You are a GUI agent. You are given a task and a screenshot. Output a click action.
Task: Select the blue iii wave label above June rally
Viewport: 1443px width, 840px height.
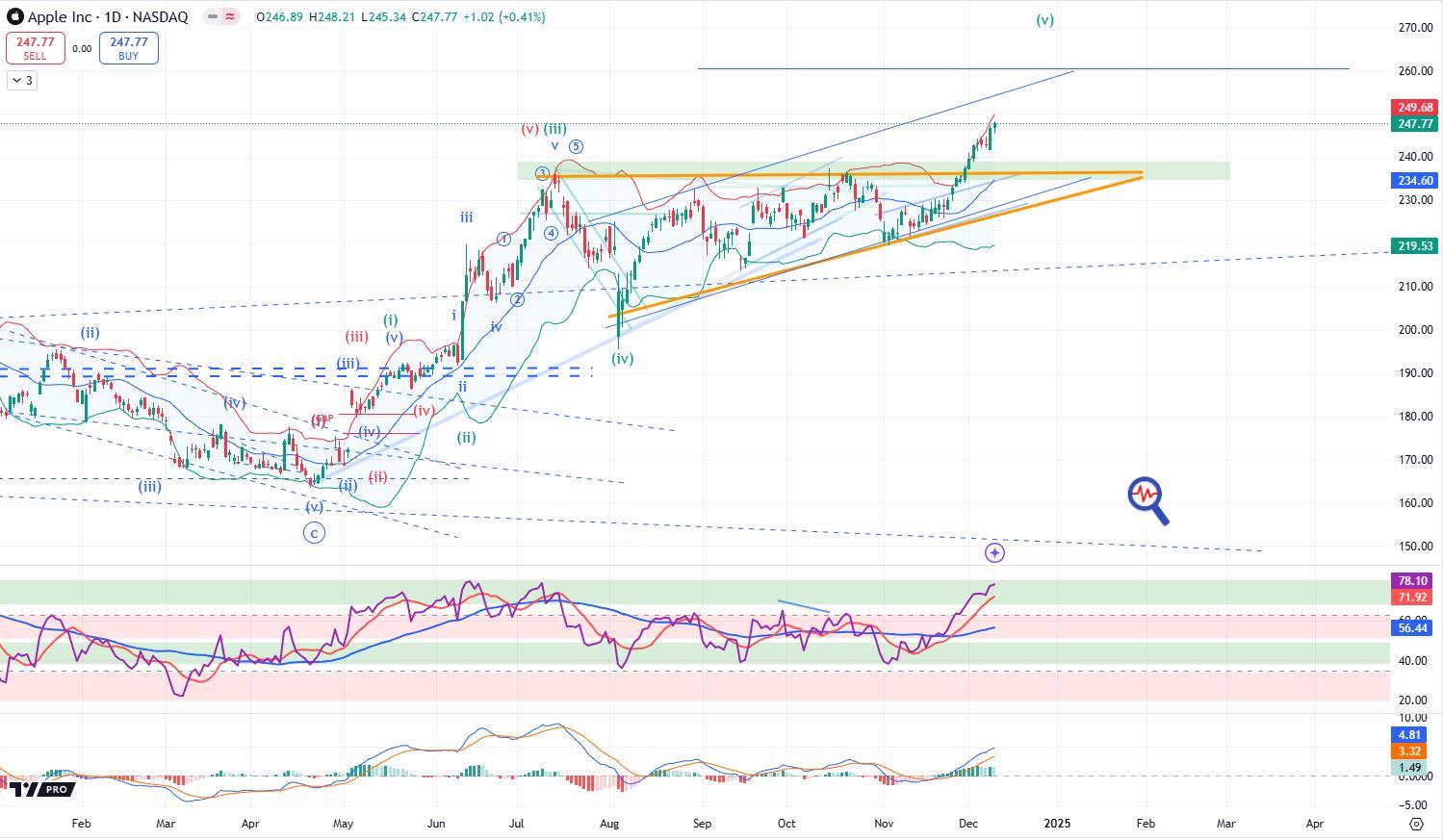click(x=466, y=217)
